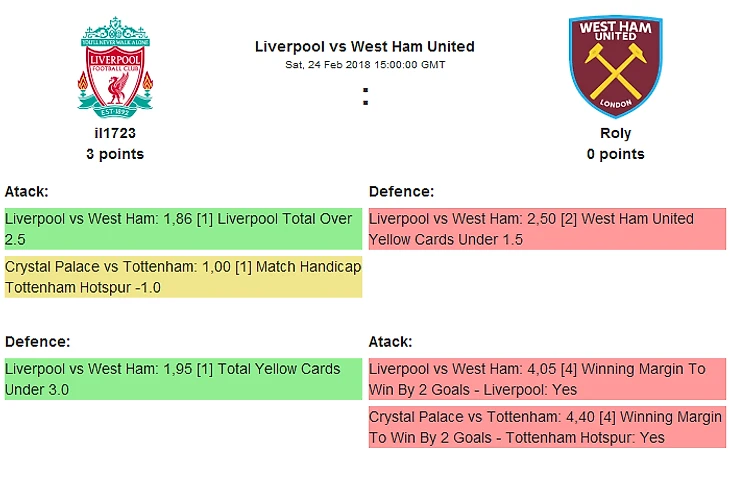The image size is (730, 480).
Task: Click the right Defence: heading at the top
Action: coord(401,191)
